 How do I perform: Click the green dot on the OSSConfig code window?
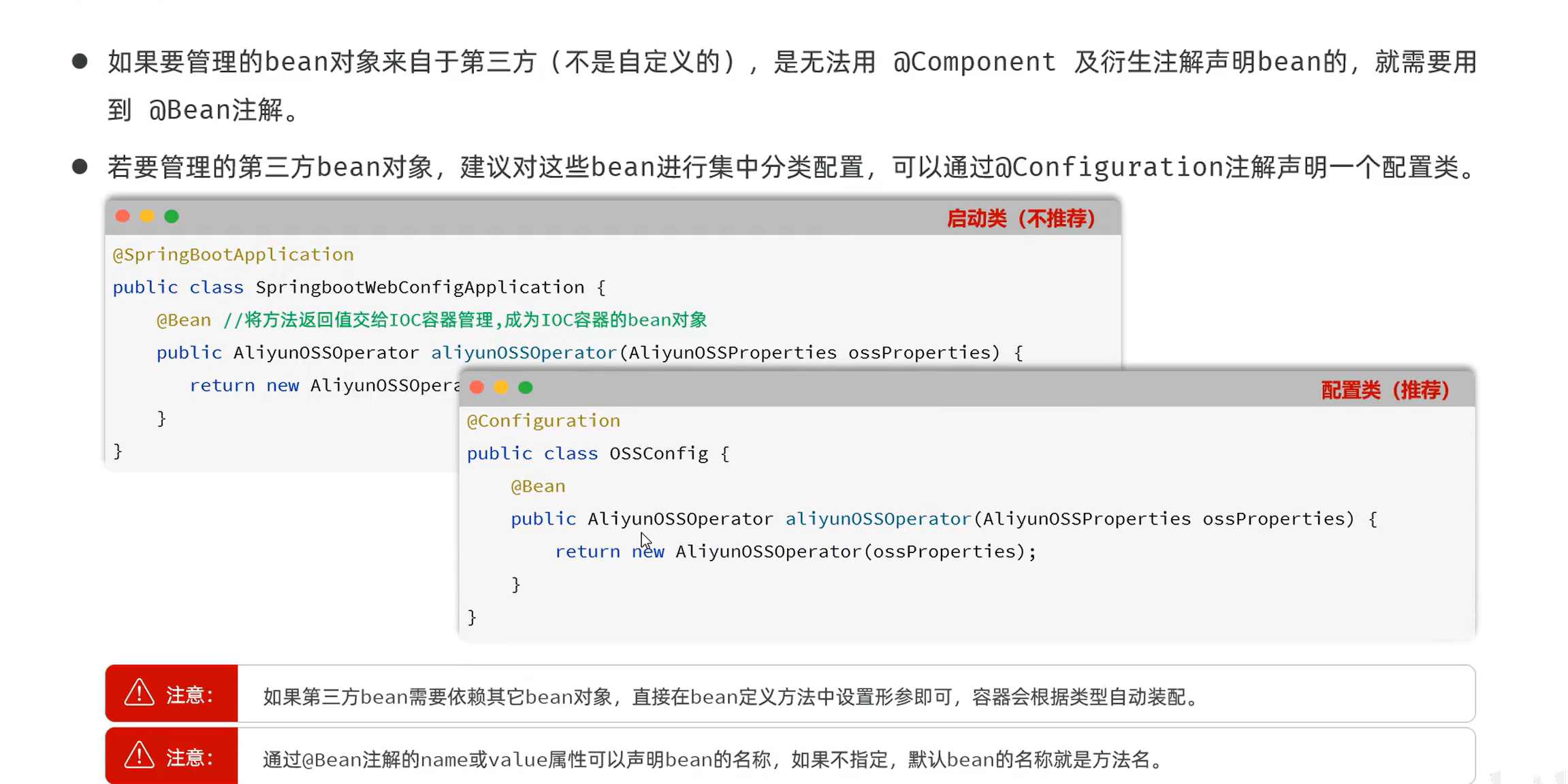tap(526, 388)
